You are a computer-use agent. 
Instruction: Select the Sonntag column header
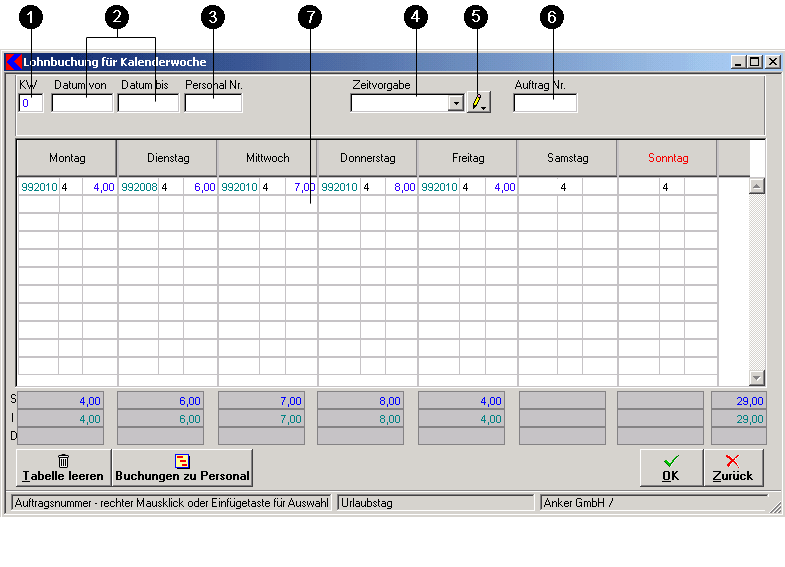668,158
